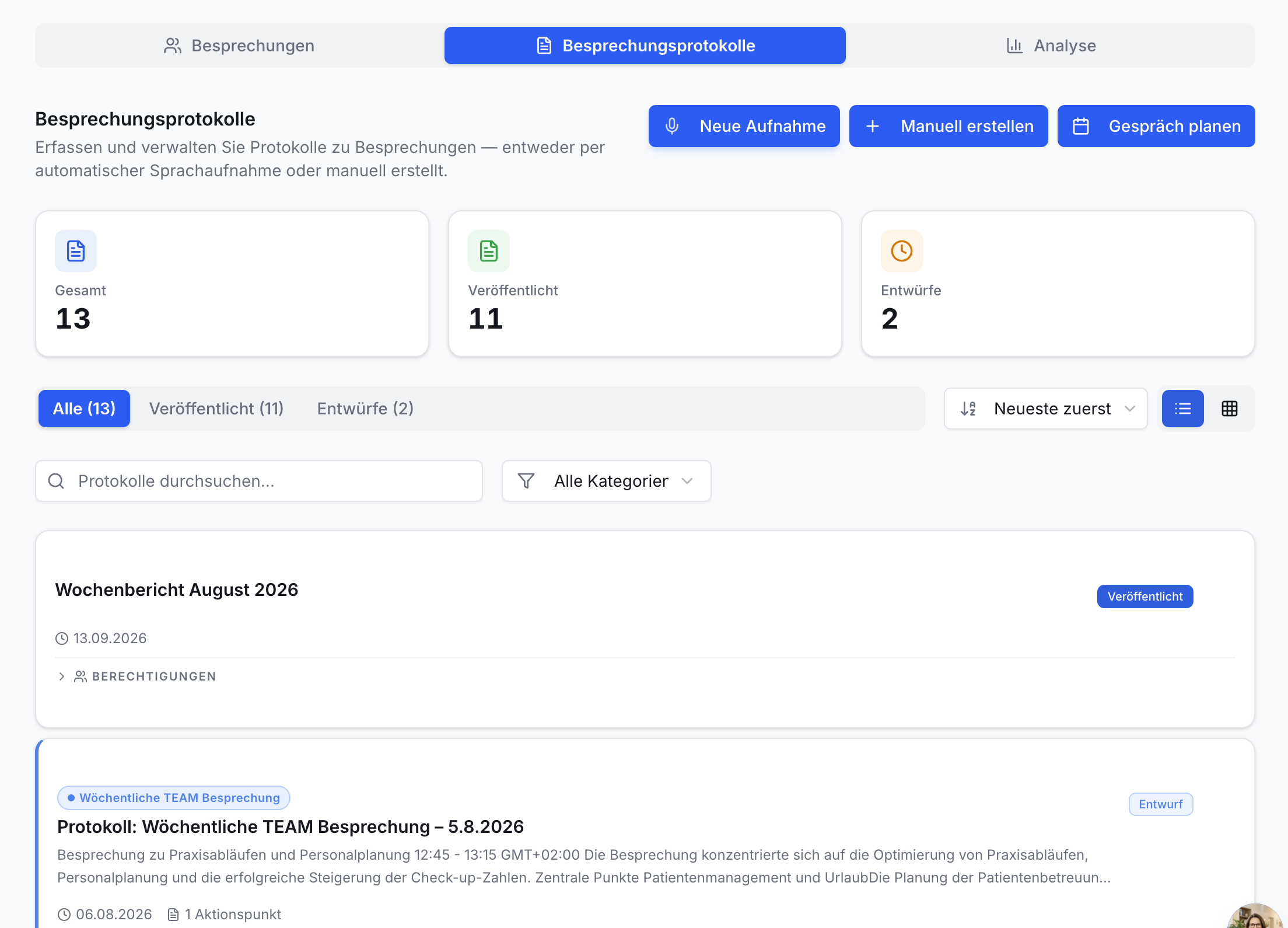Viewport: 1288px width, 928px height.
Task: Click the Veröffentlicht count 11
Action: [485, 319]
